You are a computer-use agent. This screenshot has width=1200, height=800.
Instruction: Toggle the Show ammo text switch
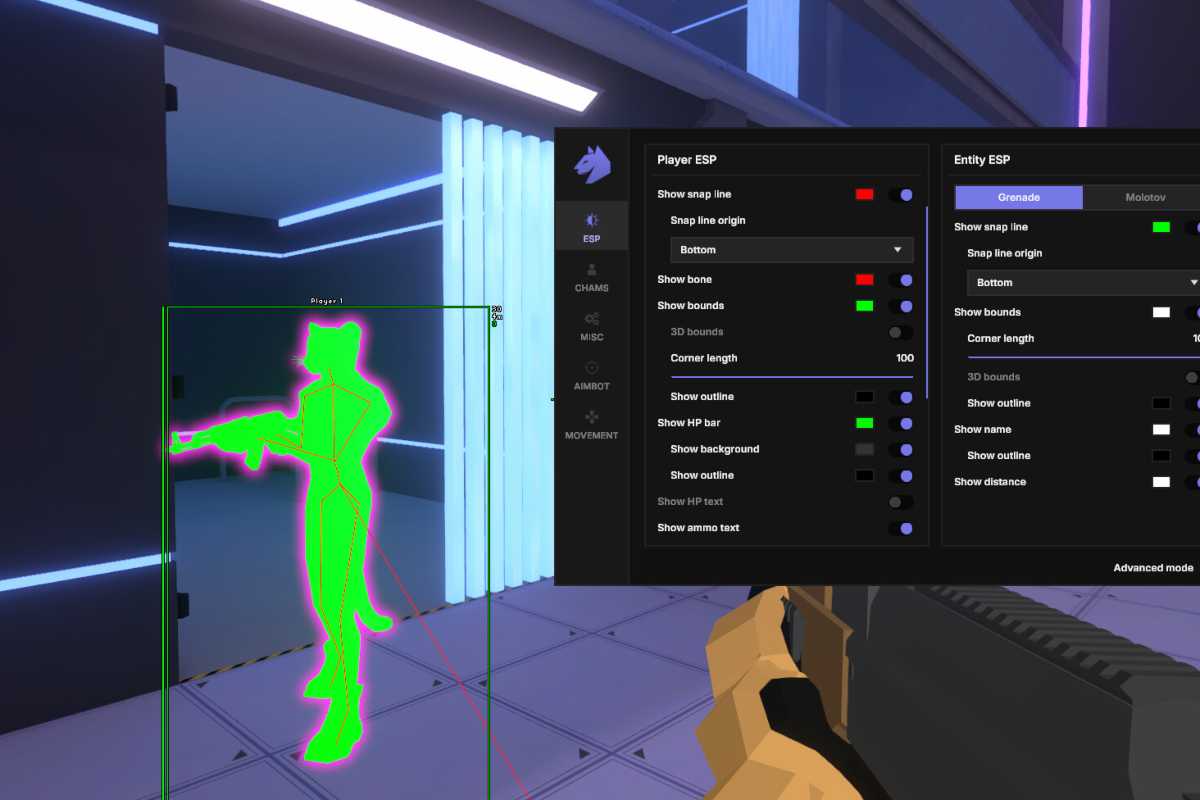(x=900, y=528)
